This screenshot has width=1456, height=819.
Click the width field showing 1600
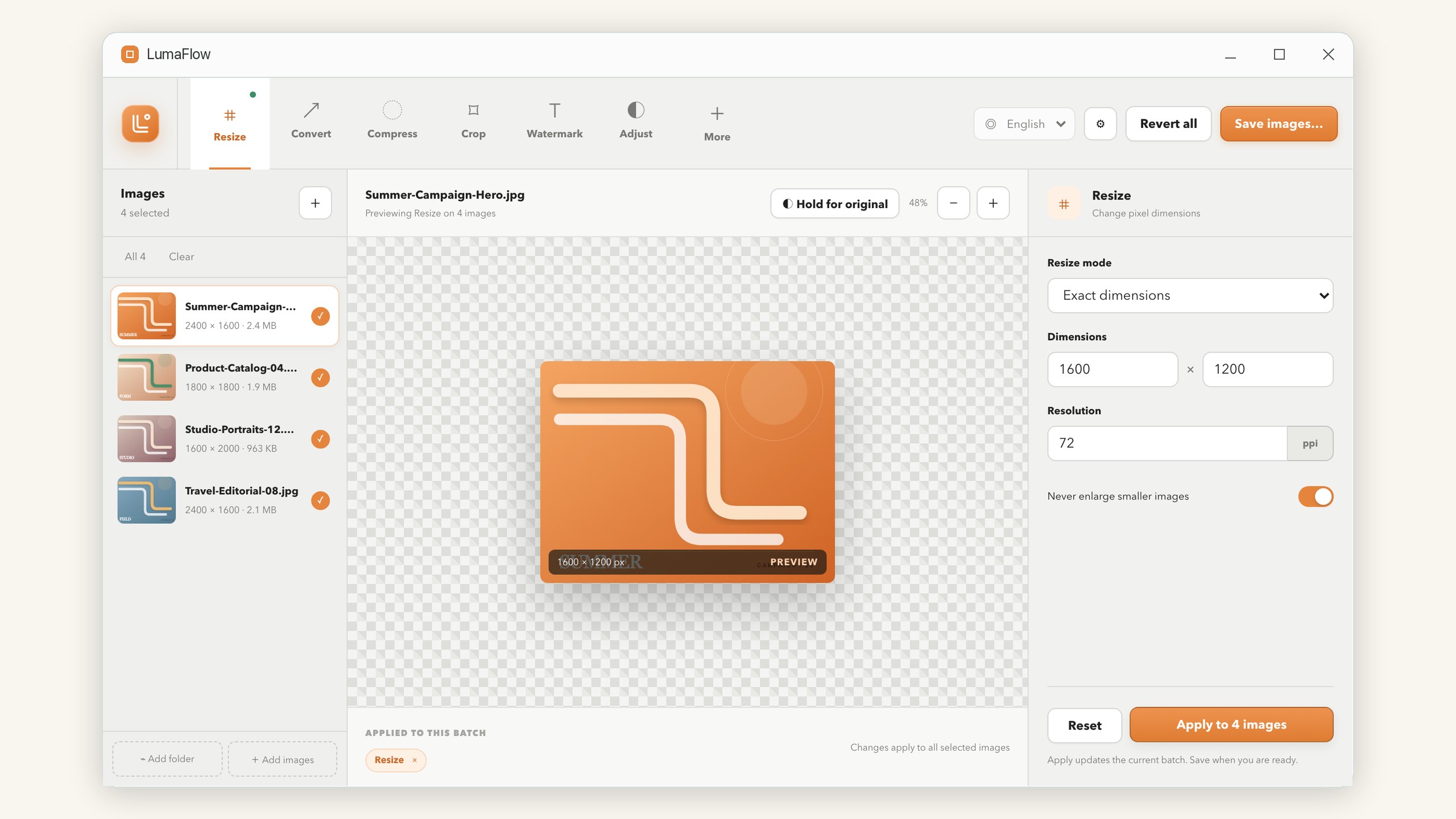coord(1112,369)
